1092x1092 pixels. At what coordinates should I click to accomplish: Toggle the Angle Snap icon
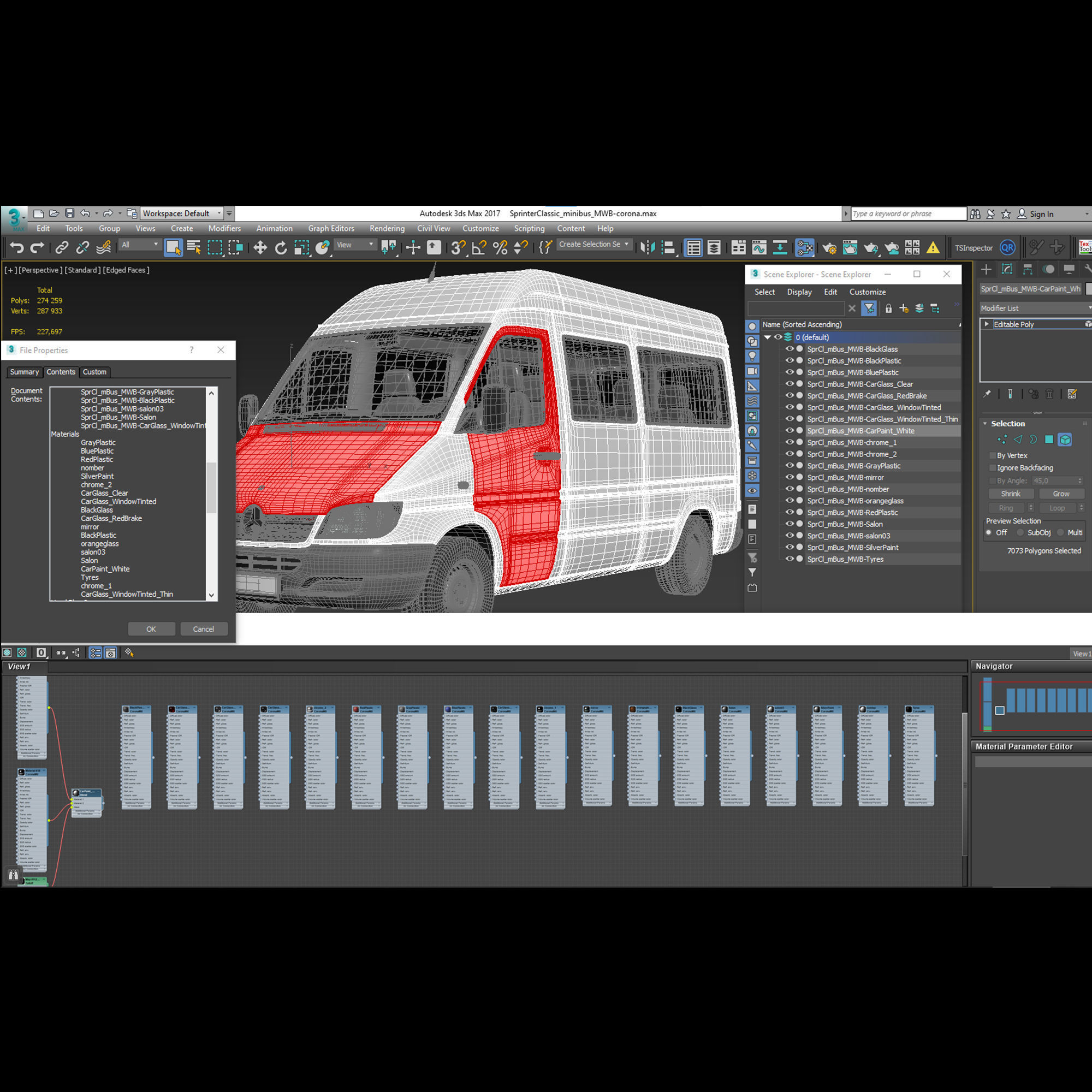click(x=479, y=247)
